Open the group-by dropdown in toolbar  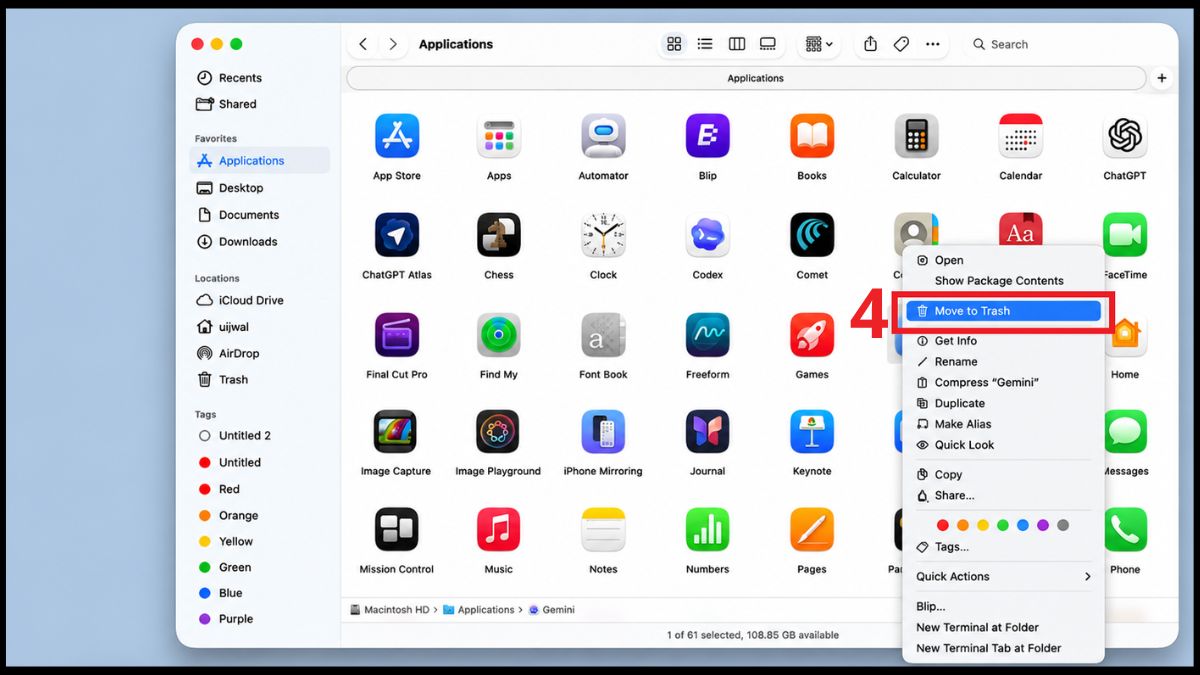(819, 44)
